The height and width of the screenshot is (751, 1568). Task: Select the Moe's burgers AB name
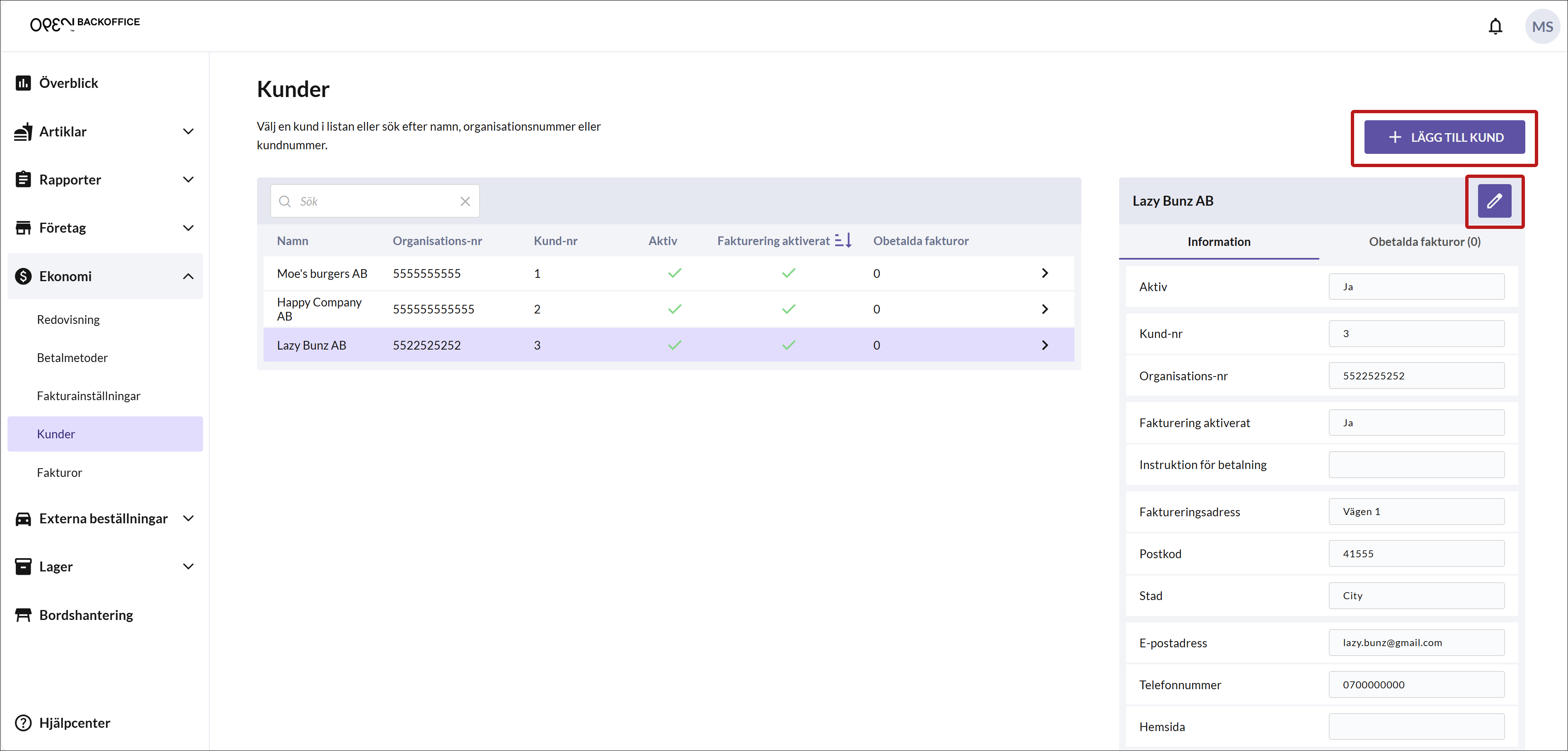322,273
